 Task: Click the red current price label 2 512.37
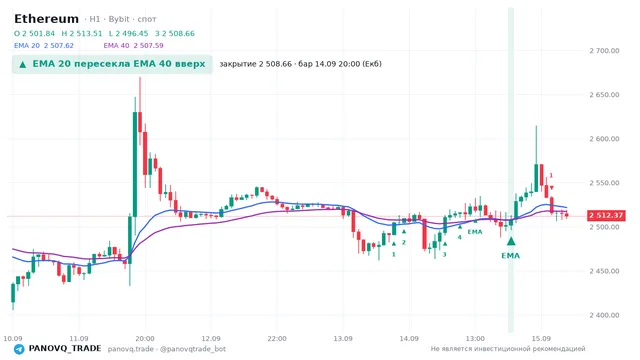(606, 215)
